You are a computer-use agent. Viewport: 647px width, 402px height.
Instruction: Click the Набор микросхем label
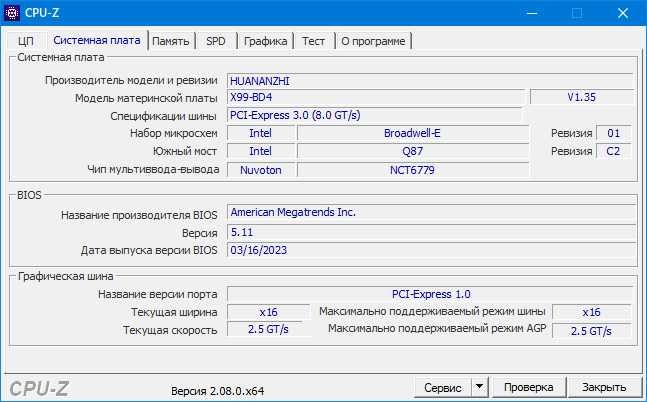point(174,133)
